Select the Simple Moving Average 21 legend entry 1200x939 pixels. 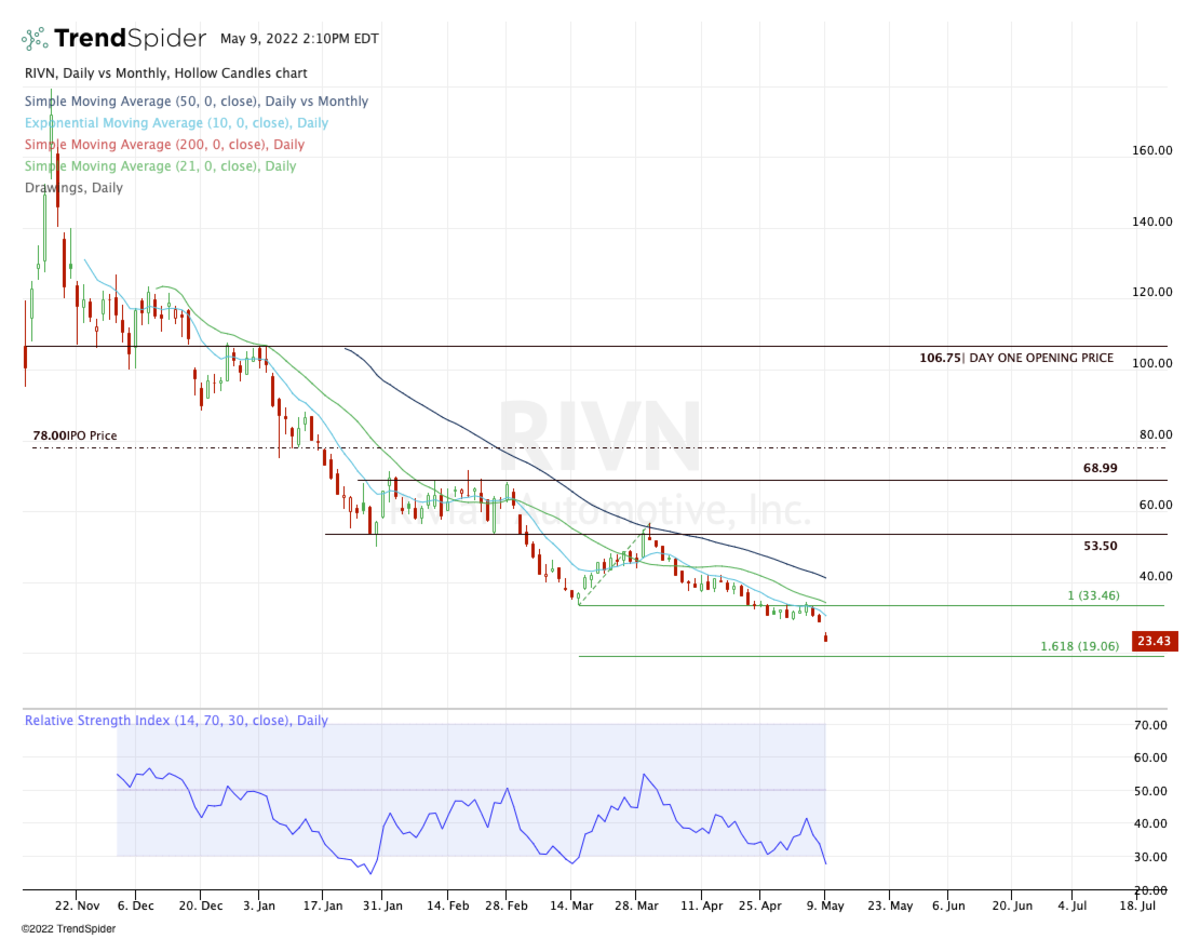(x=160, y=166)
